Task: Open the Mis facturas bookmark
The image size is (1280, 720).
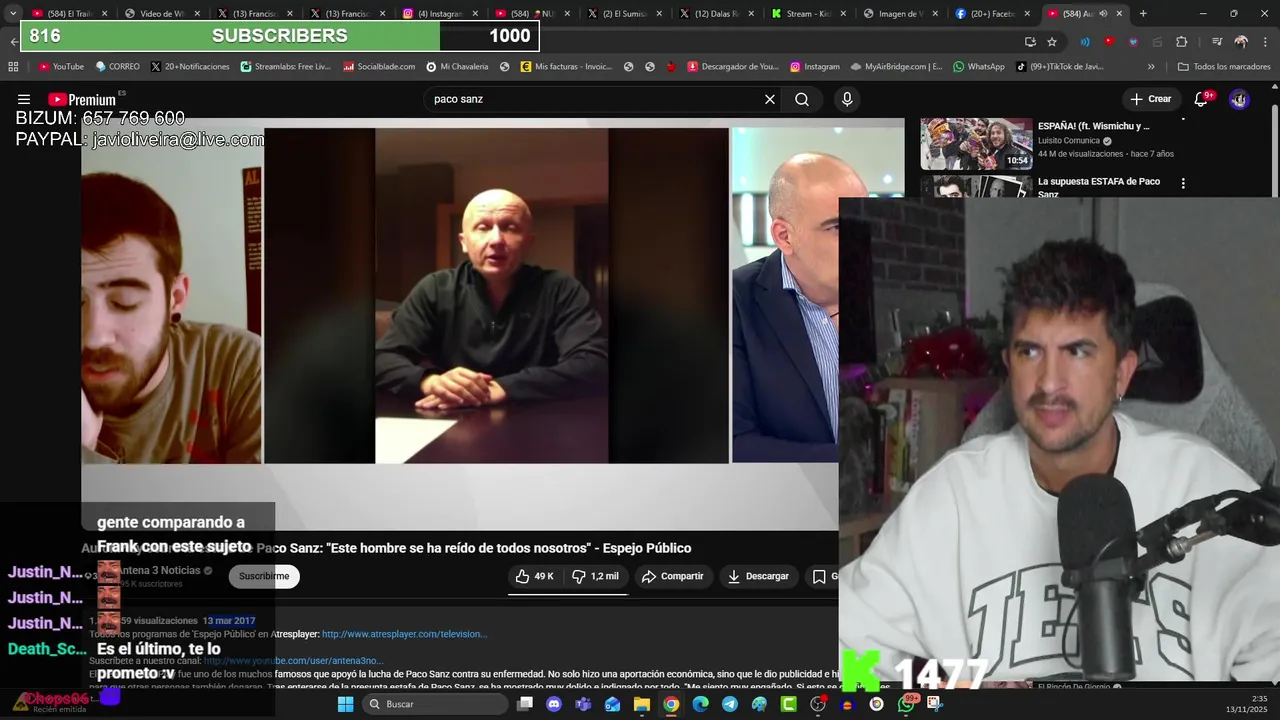Action: tap(565, 67)
